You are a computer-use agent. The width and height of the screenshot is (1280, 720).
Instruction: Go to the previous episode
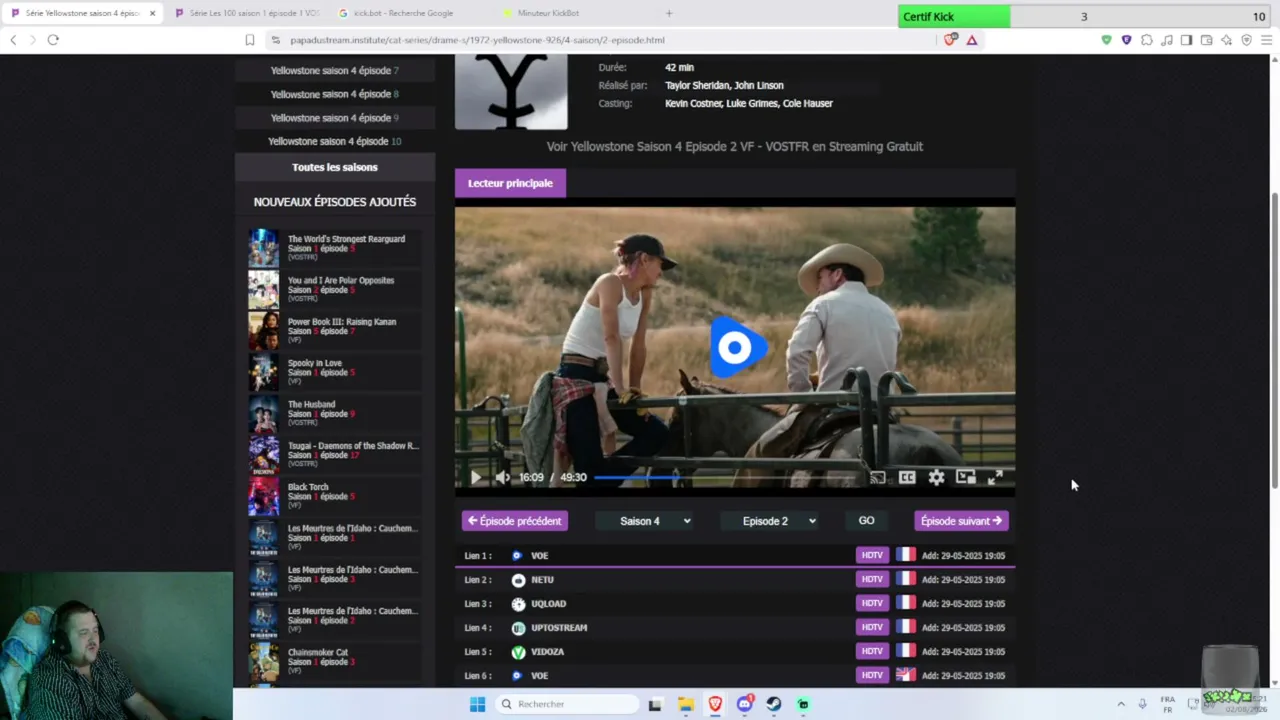click(x=515, y=521)
